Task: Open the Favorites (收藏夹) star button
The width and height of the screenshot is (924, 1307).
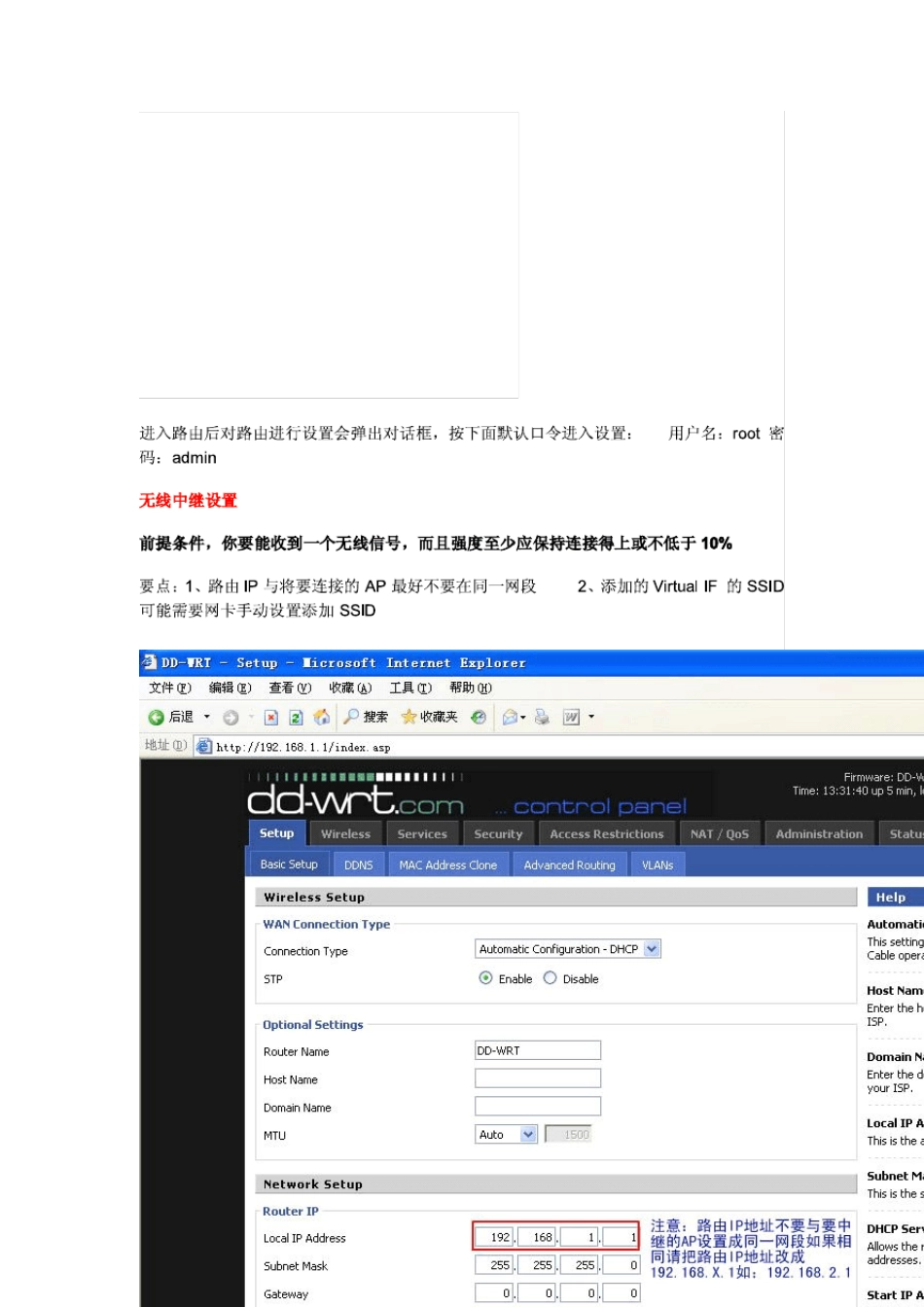Action: point(429,717)
